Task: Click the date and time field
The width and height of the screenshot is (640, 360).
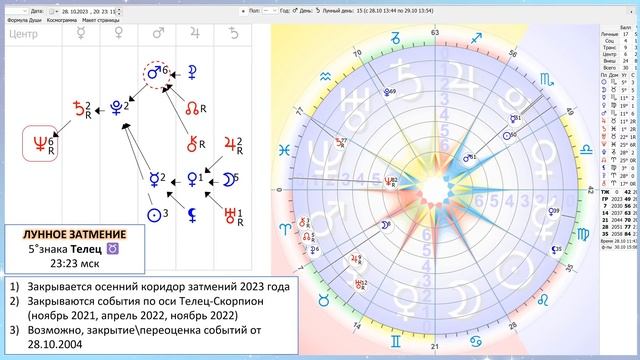Action: (89, 11)
